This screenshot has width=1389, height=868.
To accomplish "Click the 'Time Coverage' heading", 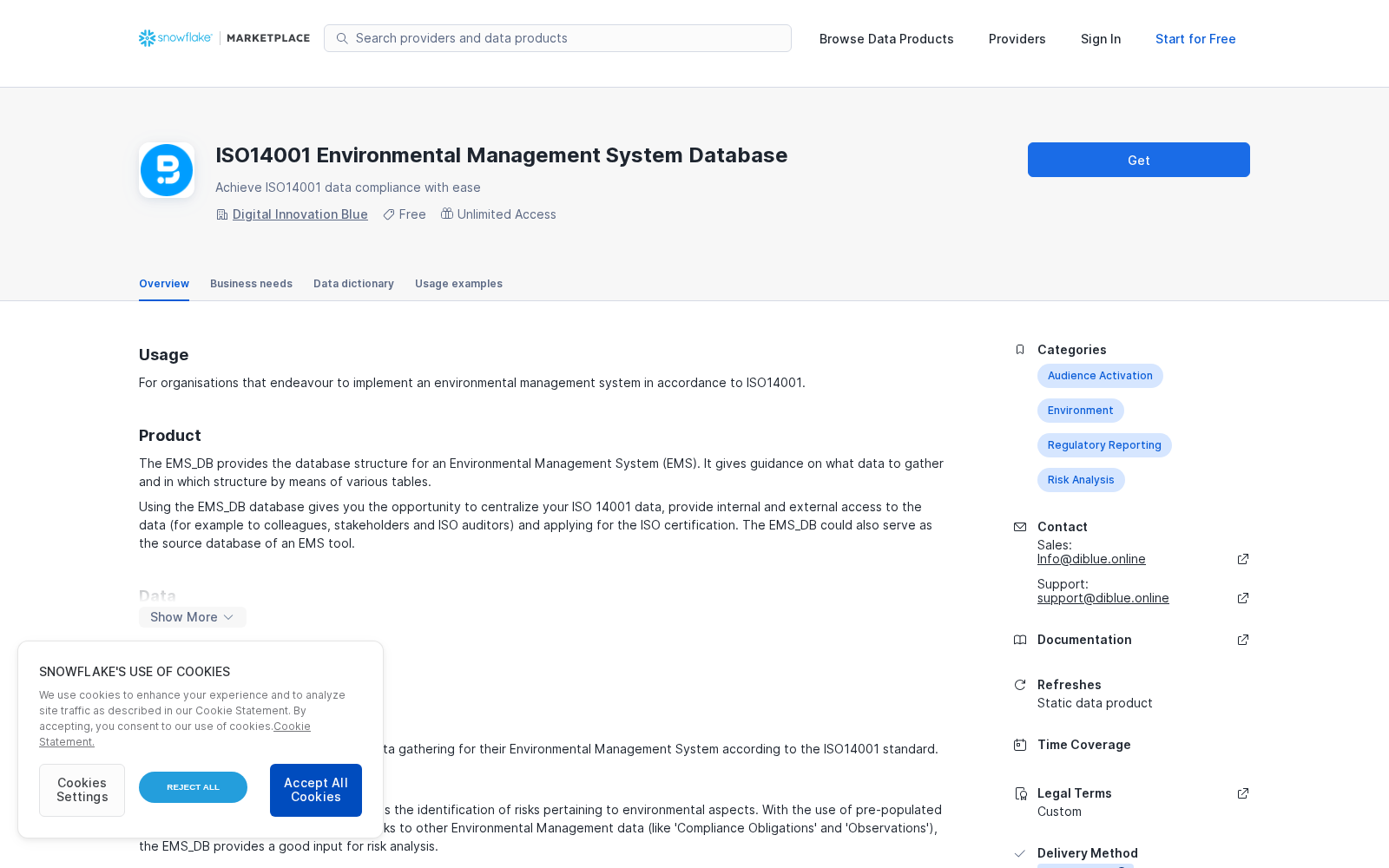I will [x=1084, y=745].
